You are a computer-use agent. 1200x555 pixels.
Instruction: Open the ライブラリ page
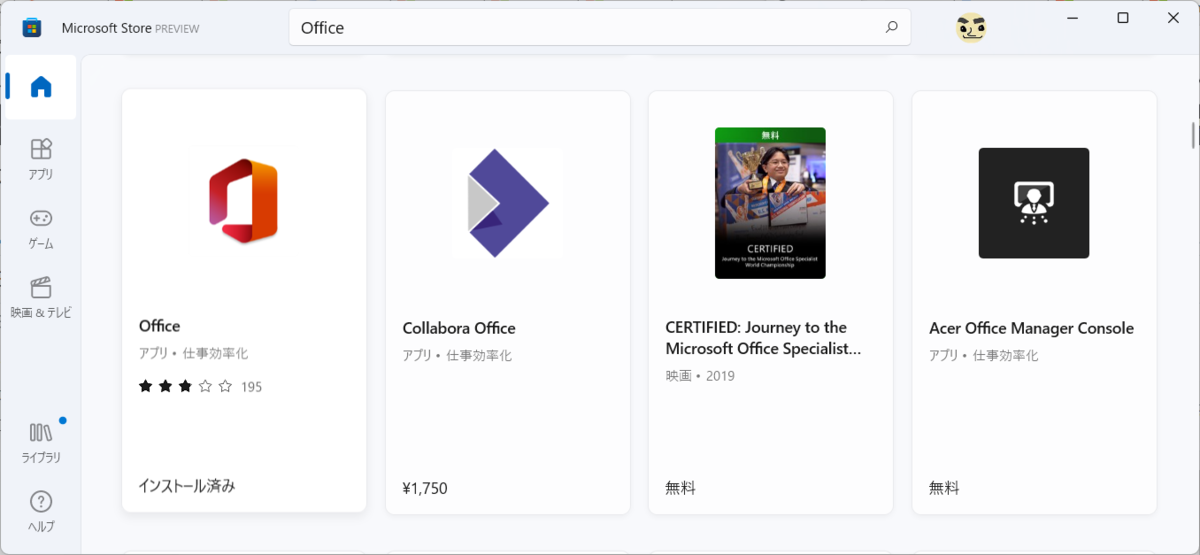pos(41,442)
